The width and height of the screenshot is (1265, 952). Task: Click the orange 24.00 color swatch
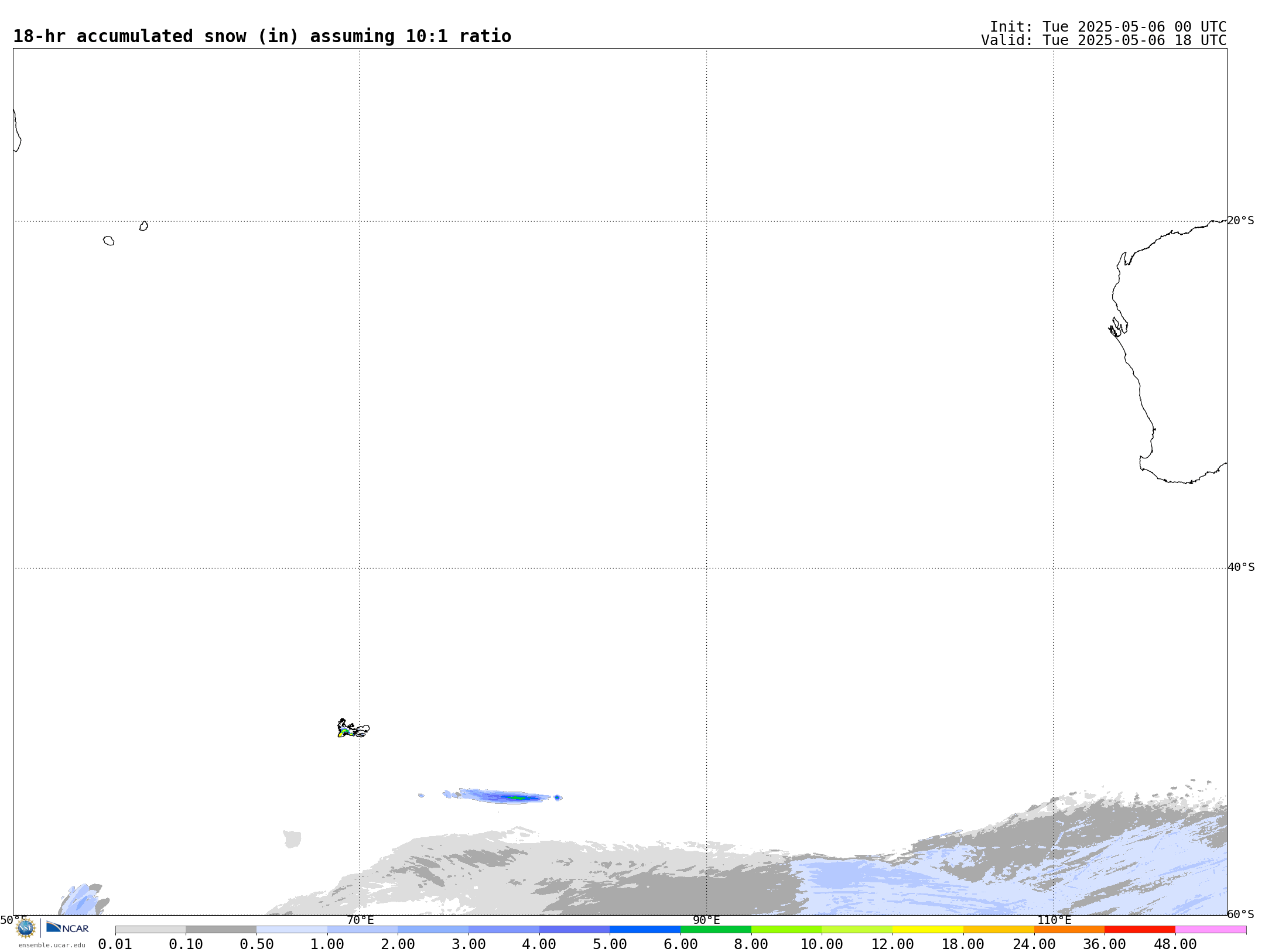[x=1069, y=930]
